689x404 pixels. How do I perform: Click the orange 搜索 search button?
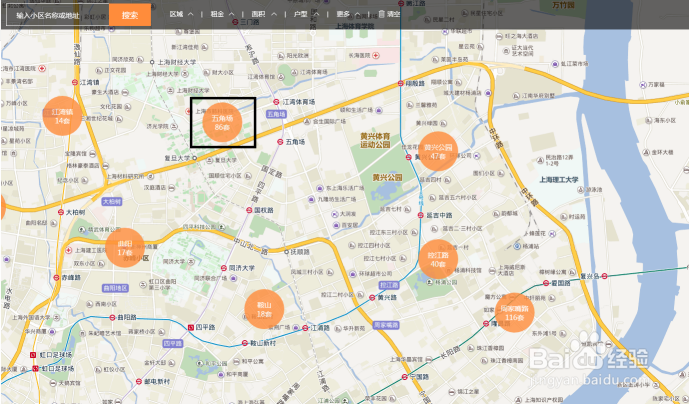click(130, 15)
